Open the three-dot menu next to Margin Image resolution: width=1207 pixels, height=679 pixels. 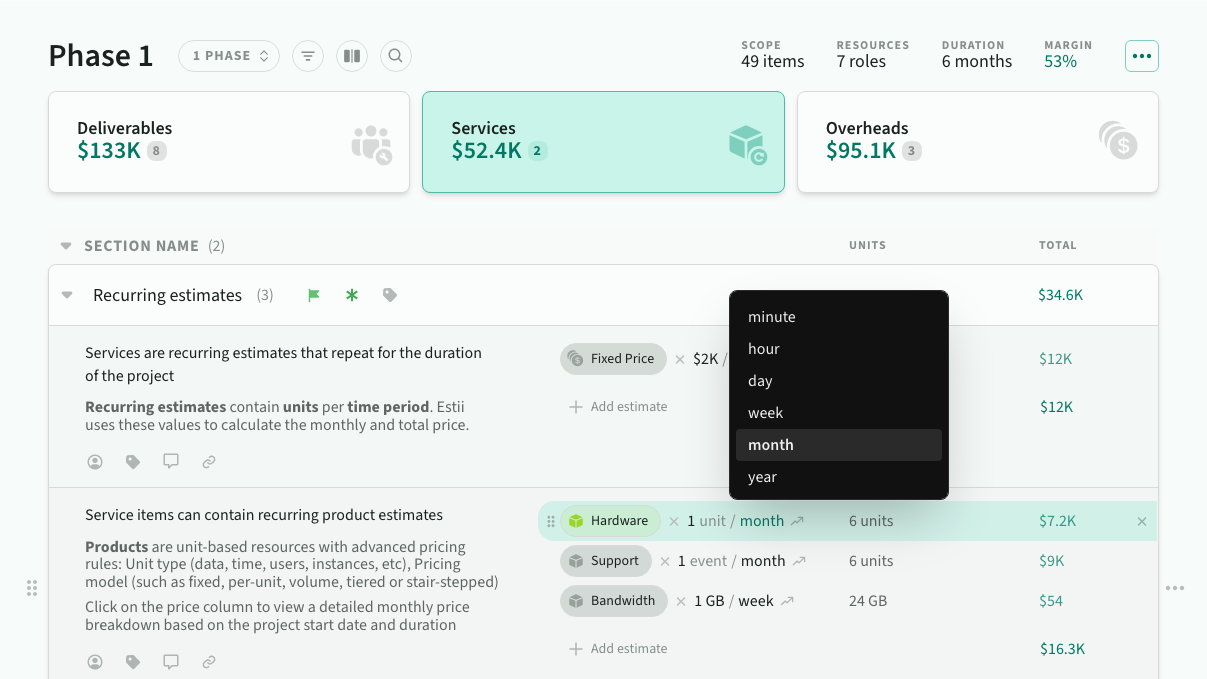point(1141,56)
